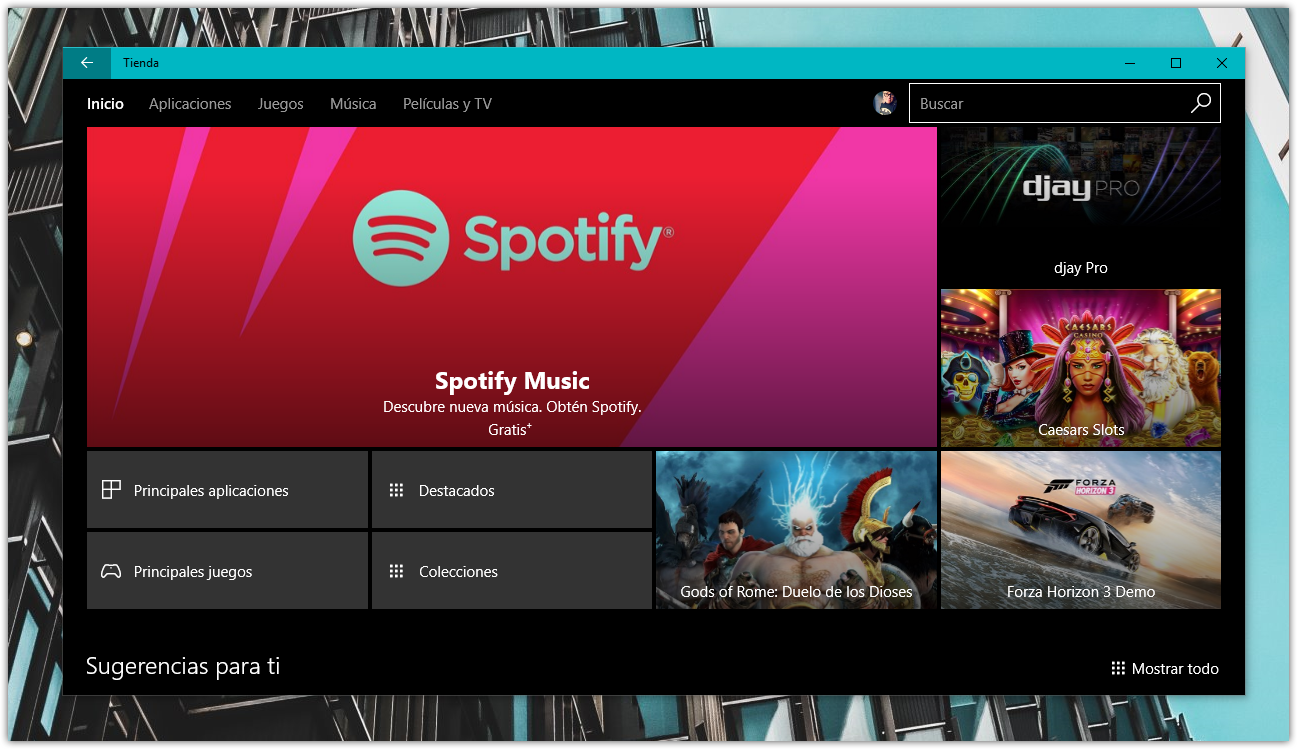
Task: Click the Sugerencias para ti heading
Action: point(183,666)
